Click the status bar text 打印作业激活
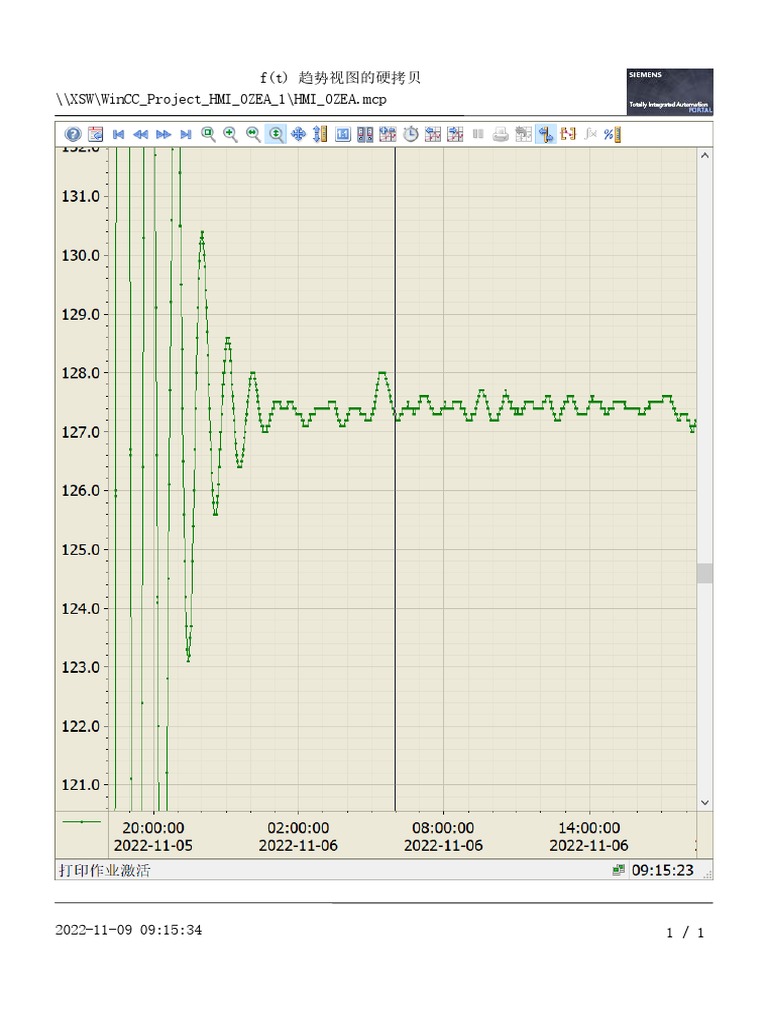 104,871
